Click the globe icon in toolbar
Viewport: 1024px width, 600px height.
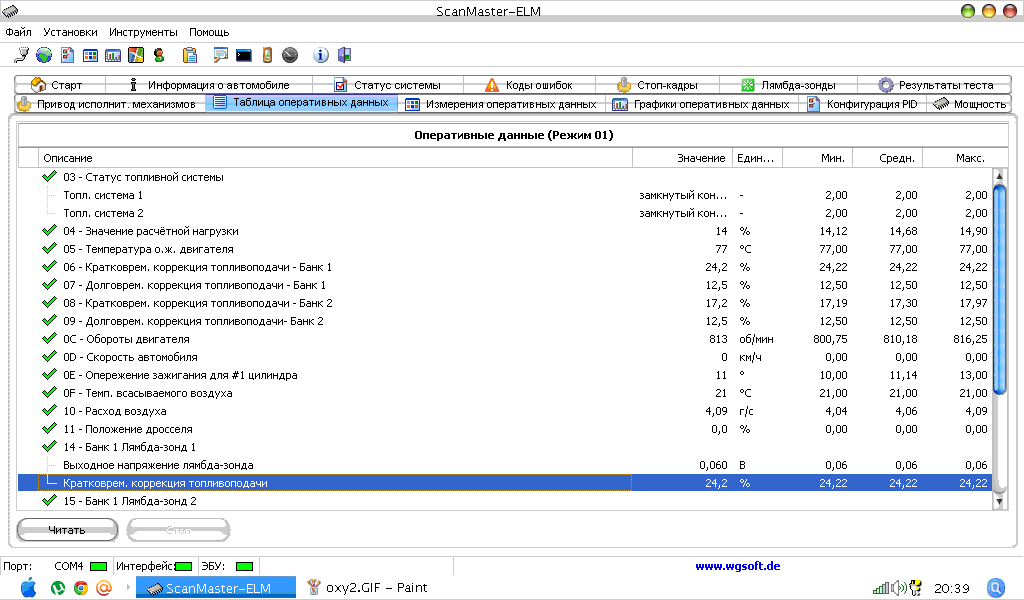pyautogui.click(x=43, y=55)
